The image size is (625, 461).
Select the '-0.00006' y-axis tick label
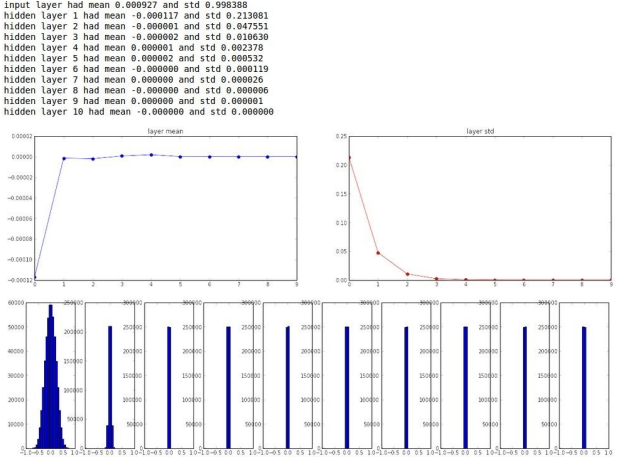pyautogui.click(x=22, y=219)
